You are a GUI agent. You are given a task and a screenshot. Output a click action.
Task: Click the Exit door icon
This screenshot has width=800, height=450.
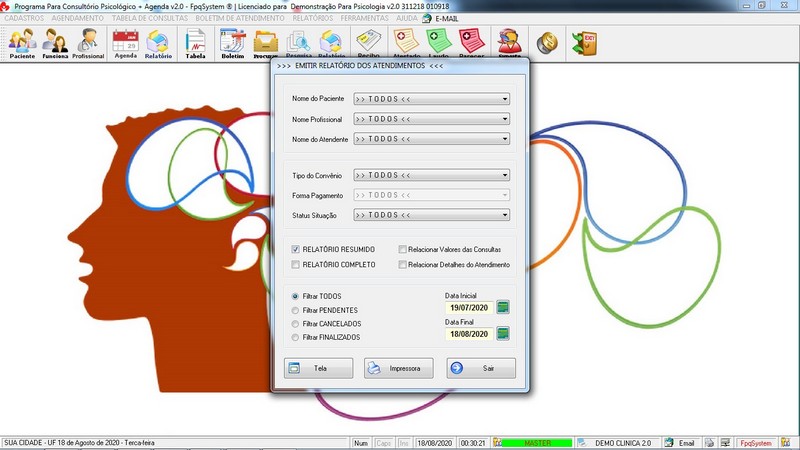click(585, 43)
